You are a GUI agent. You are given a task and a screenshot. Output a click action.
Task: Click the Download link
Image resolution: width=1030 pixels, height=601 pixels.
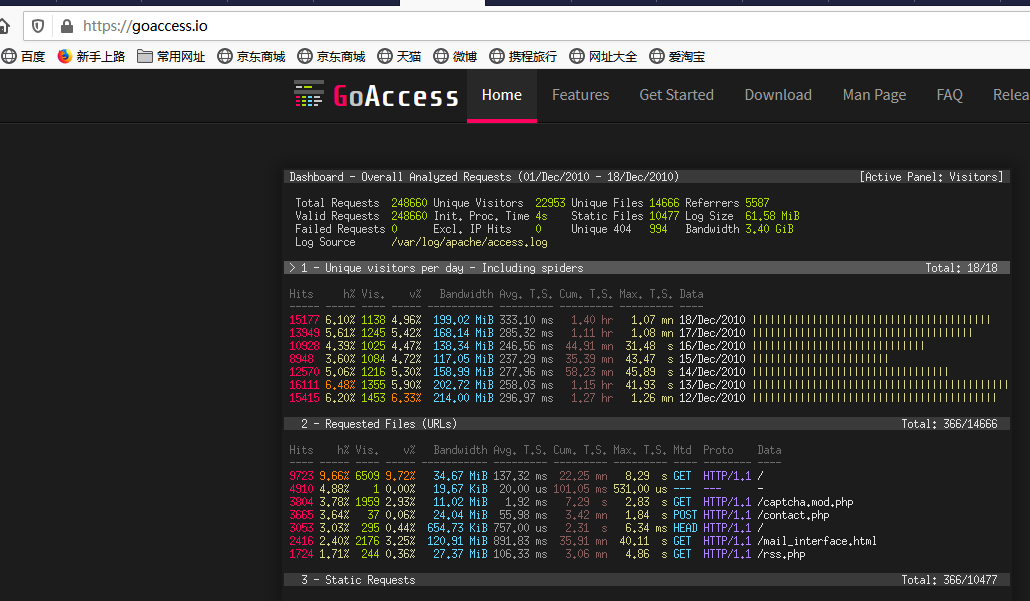778,94
